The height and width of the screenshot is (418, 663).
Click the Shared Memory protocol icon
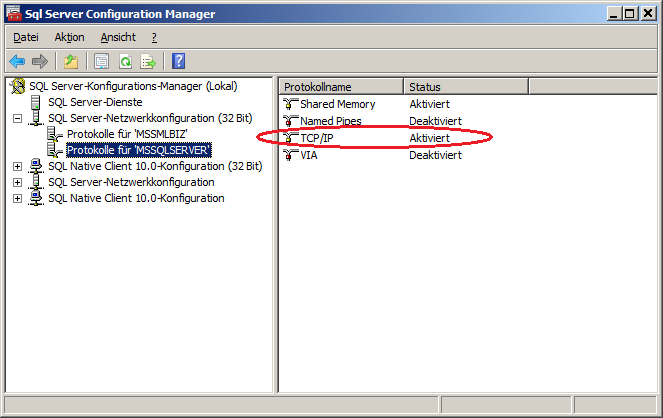click(x=290, y=104)
